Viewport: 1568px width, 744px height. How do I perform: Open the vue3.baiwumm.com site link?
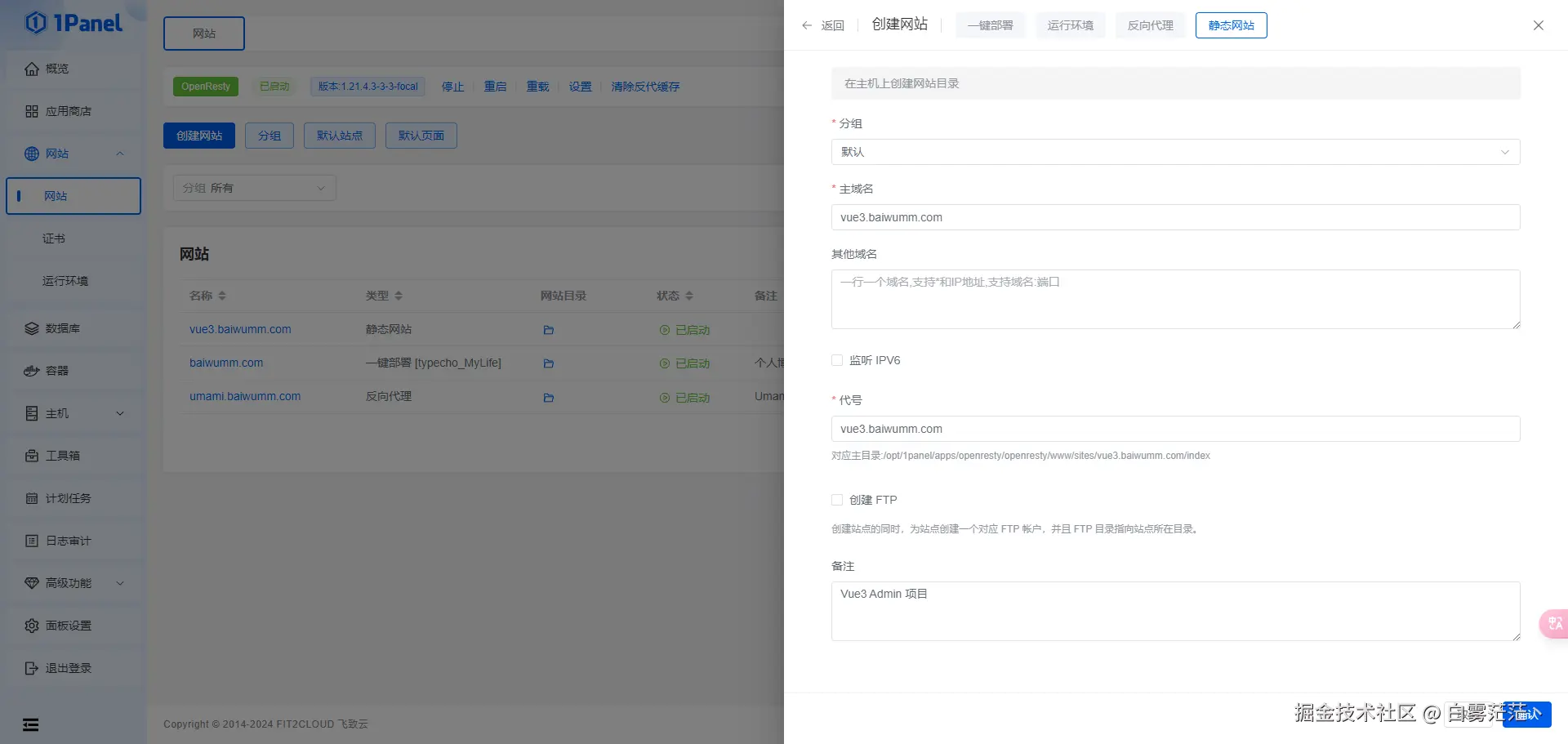click(x=240, y=329)
